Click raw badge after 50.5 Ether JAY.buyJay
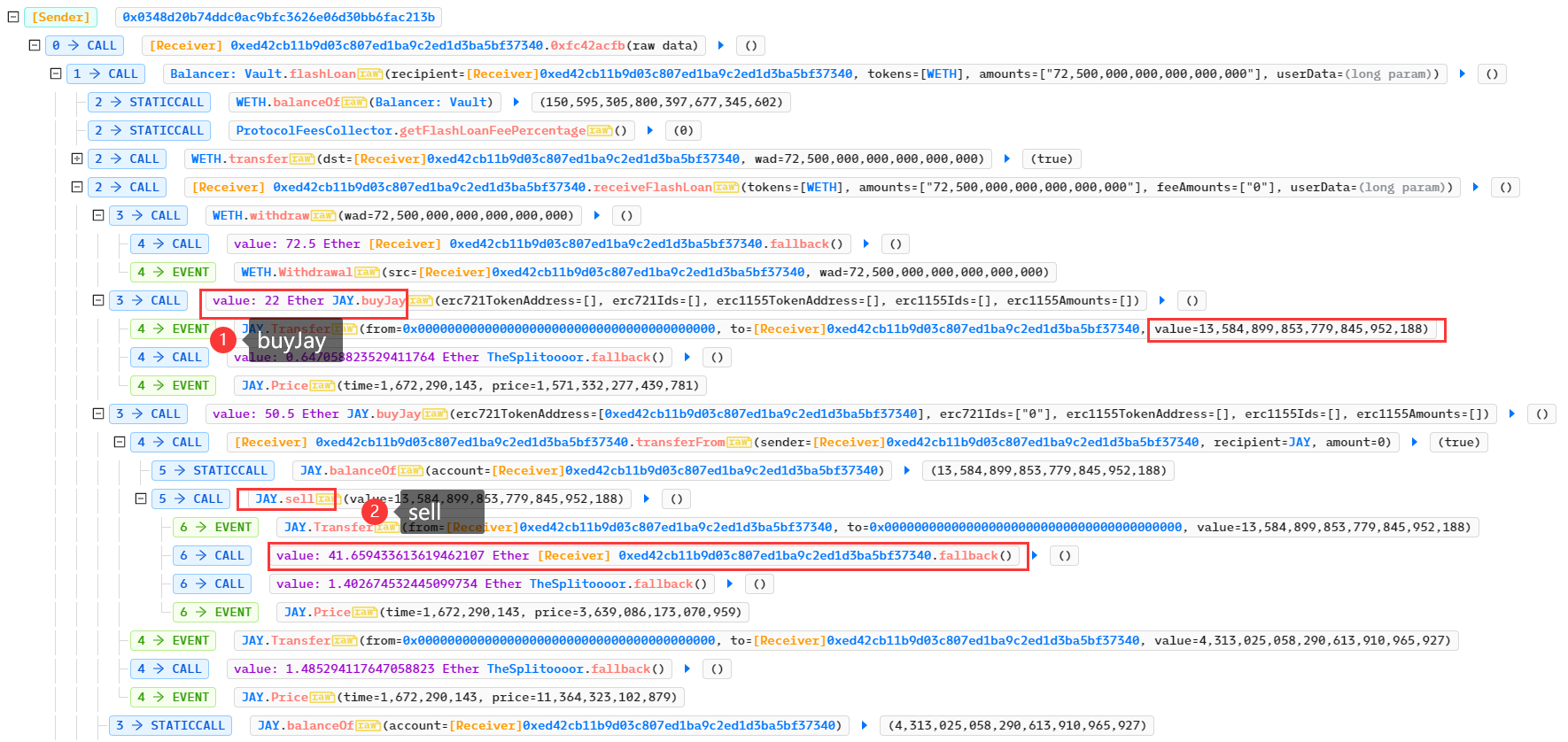This screenshot has height=742, width=1568. point(435,414)
